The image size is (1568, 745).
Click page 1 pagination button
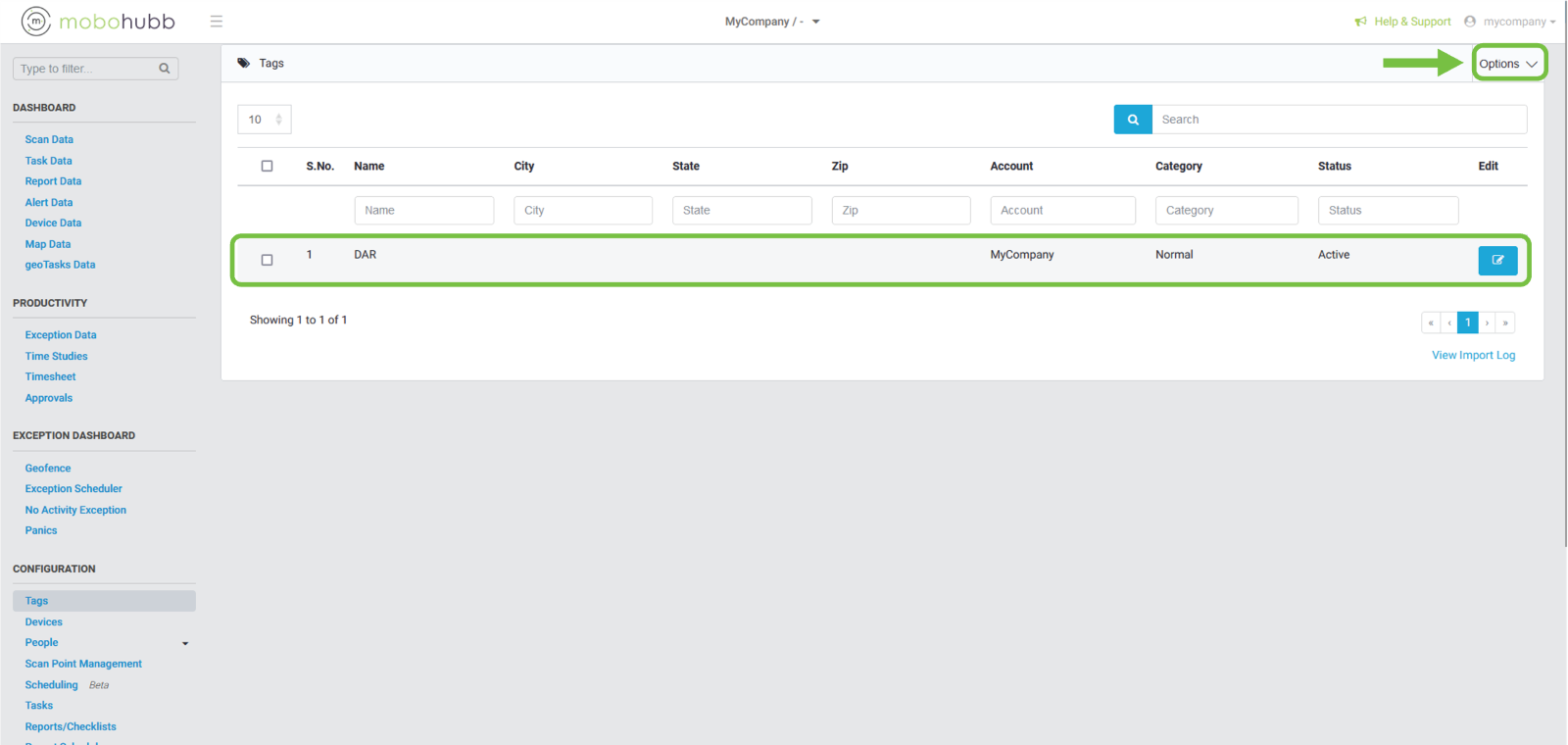(x=1467, y=323)
